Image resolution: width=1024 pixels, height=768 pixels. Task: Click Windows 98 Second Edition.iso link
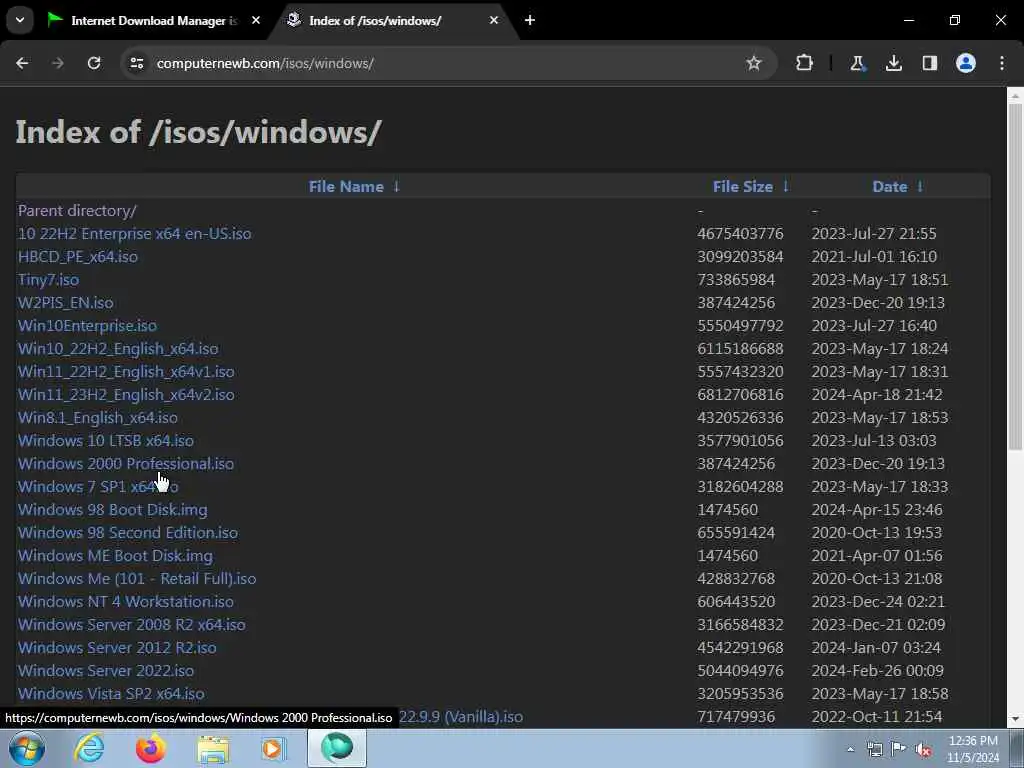click(128, 533)
